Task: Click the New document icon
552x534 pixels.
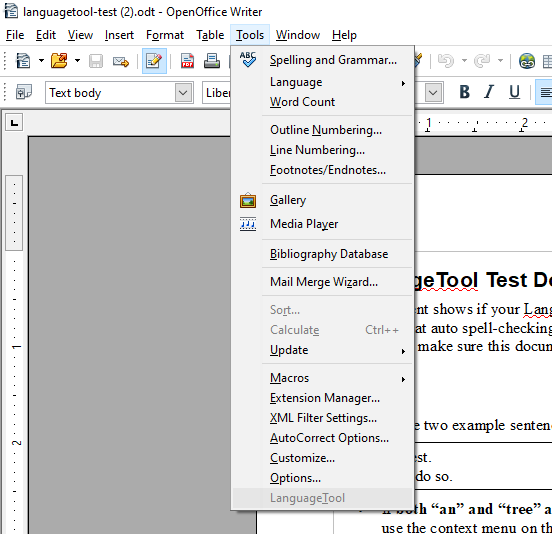Action: (23, 61)
